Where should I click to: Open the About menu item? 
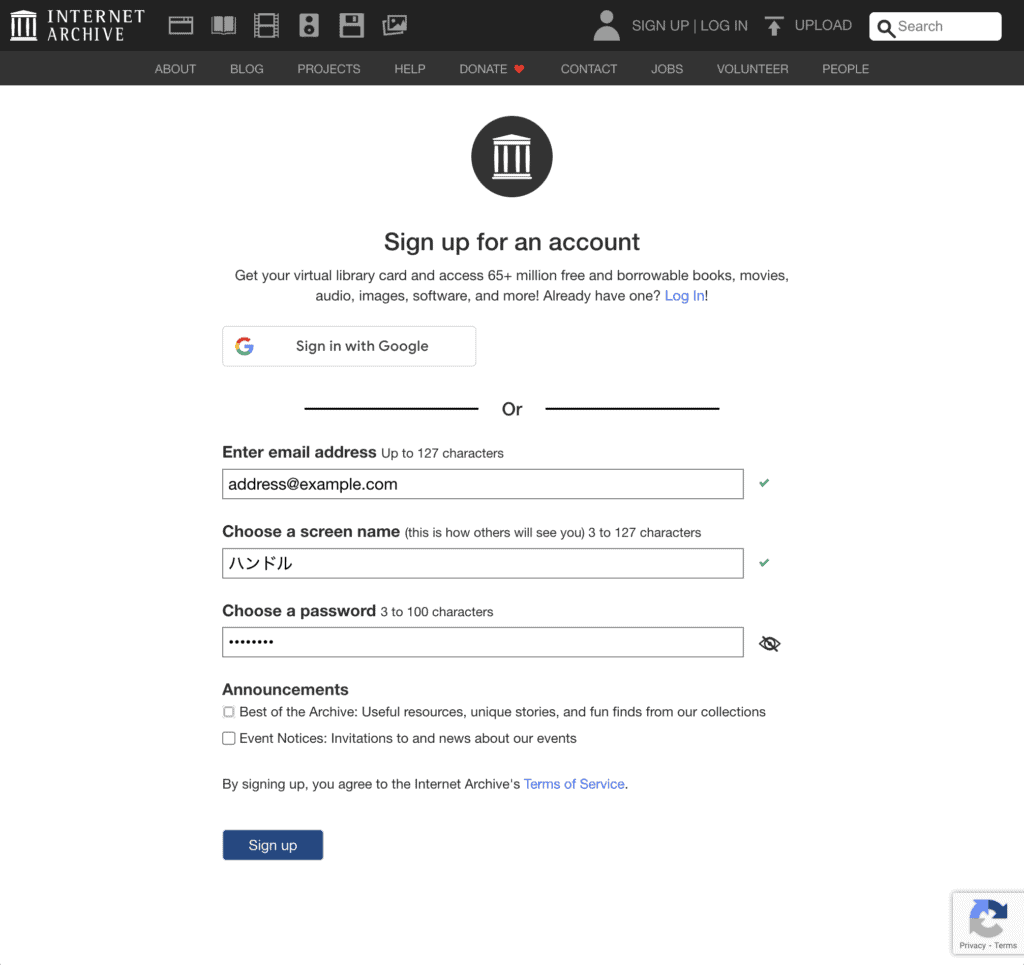tap(175, 69)
